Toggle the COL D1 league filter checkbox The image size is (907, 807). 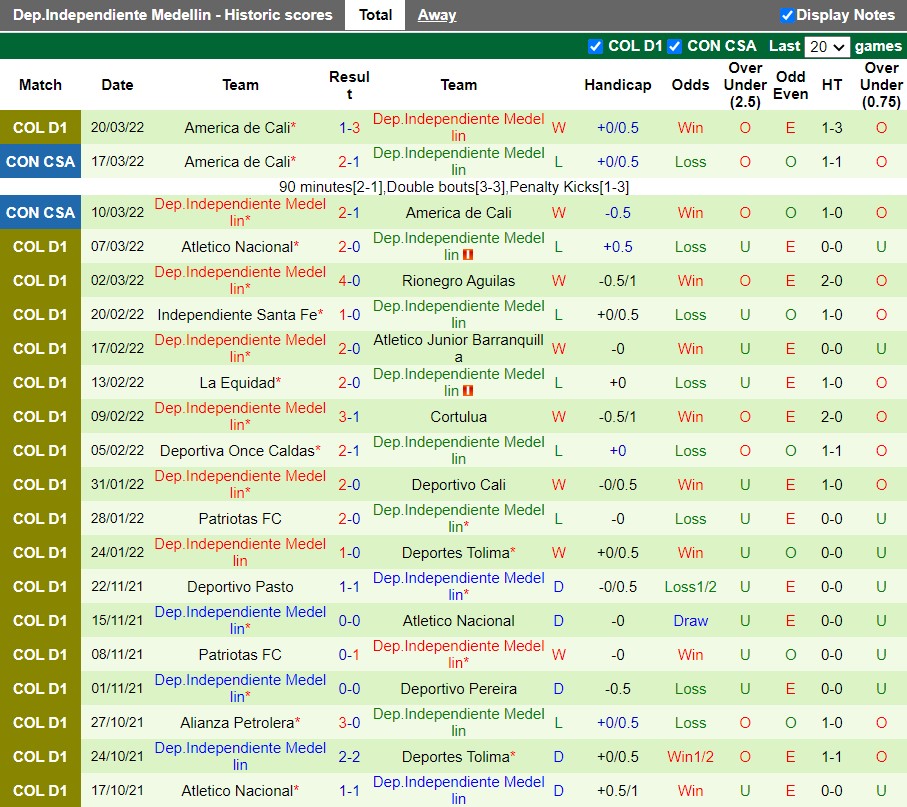click(596, 46)
